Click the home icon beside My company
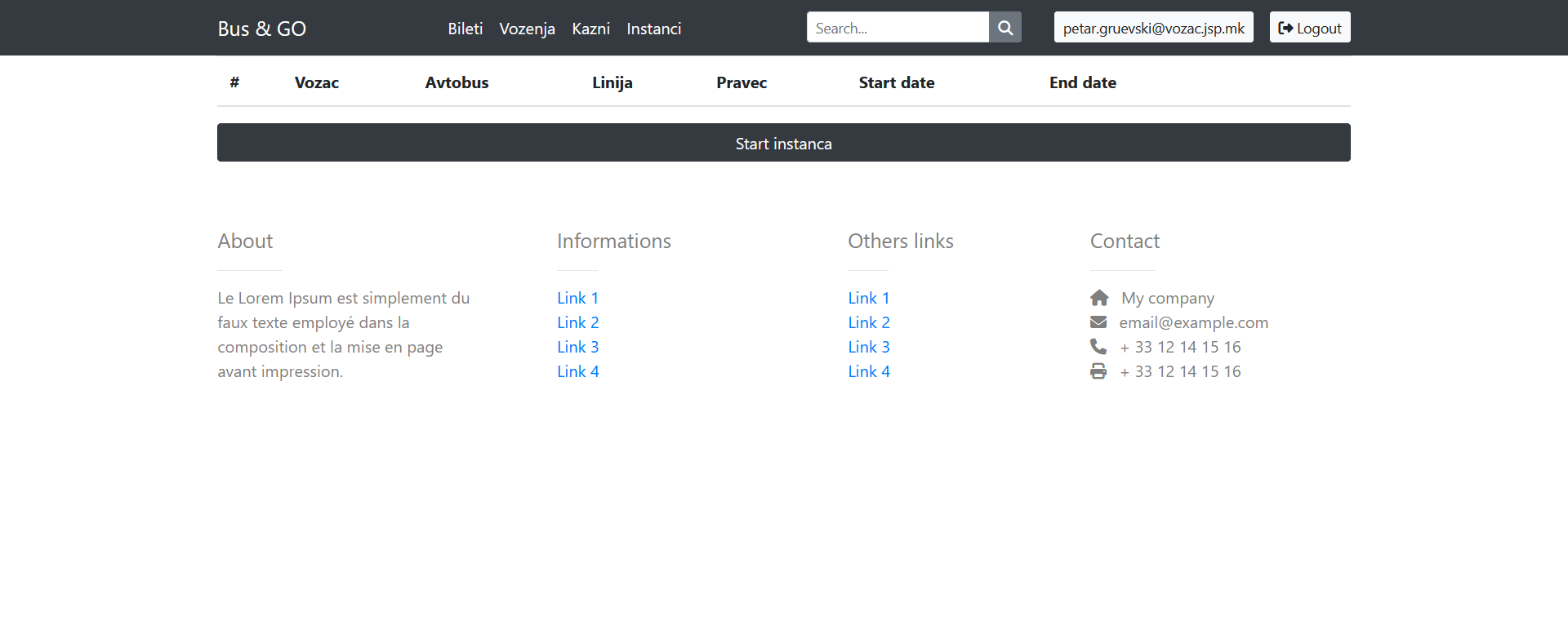The height and width of the screenshot is (639, 1568). pyautogui.click(x=1099, y=298)
